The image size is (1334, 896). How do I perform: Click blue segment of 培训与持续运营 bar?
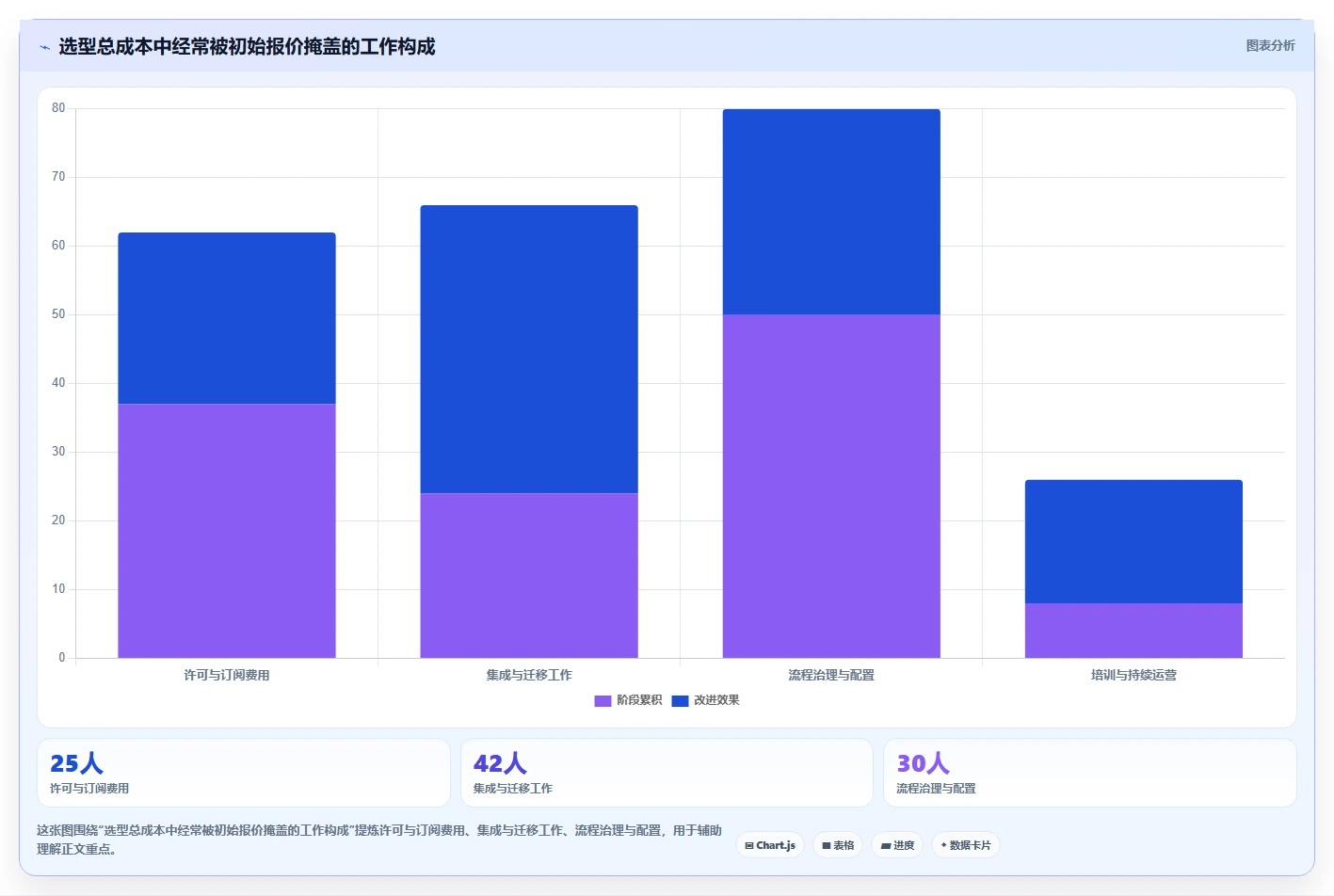point(1133,541)
